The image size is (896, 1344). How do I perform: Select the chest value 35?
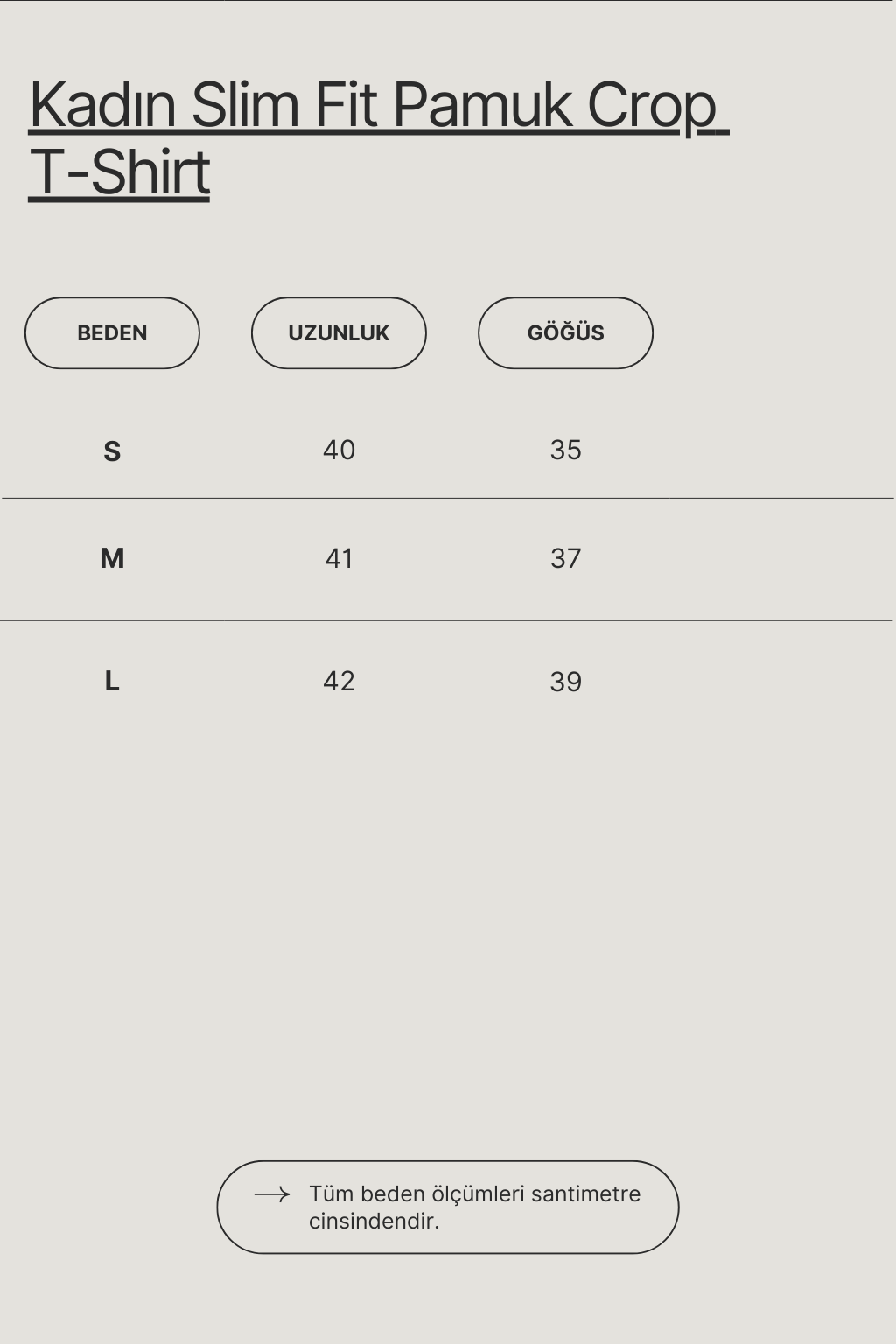point(565,451)
